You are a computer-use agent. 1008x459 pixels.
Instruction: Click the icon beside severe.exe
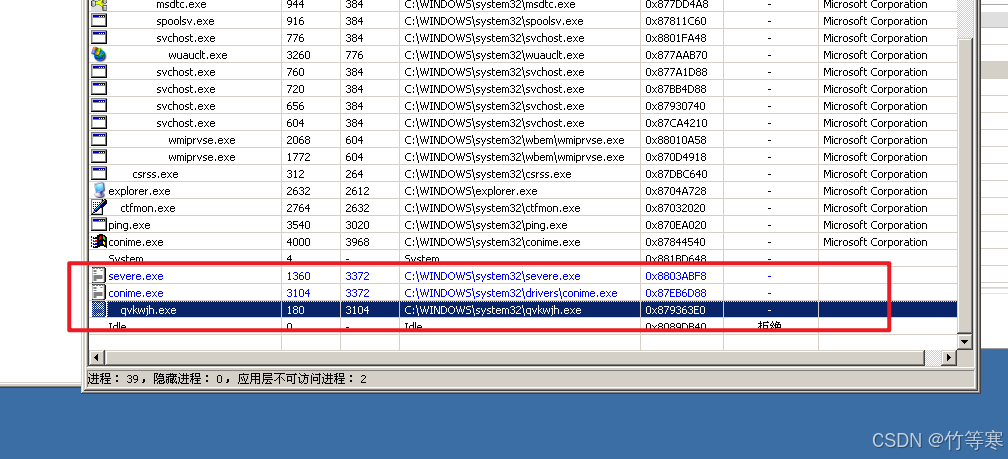pyautogui.click(x=99, y=276)
